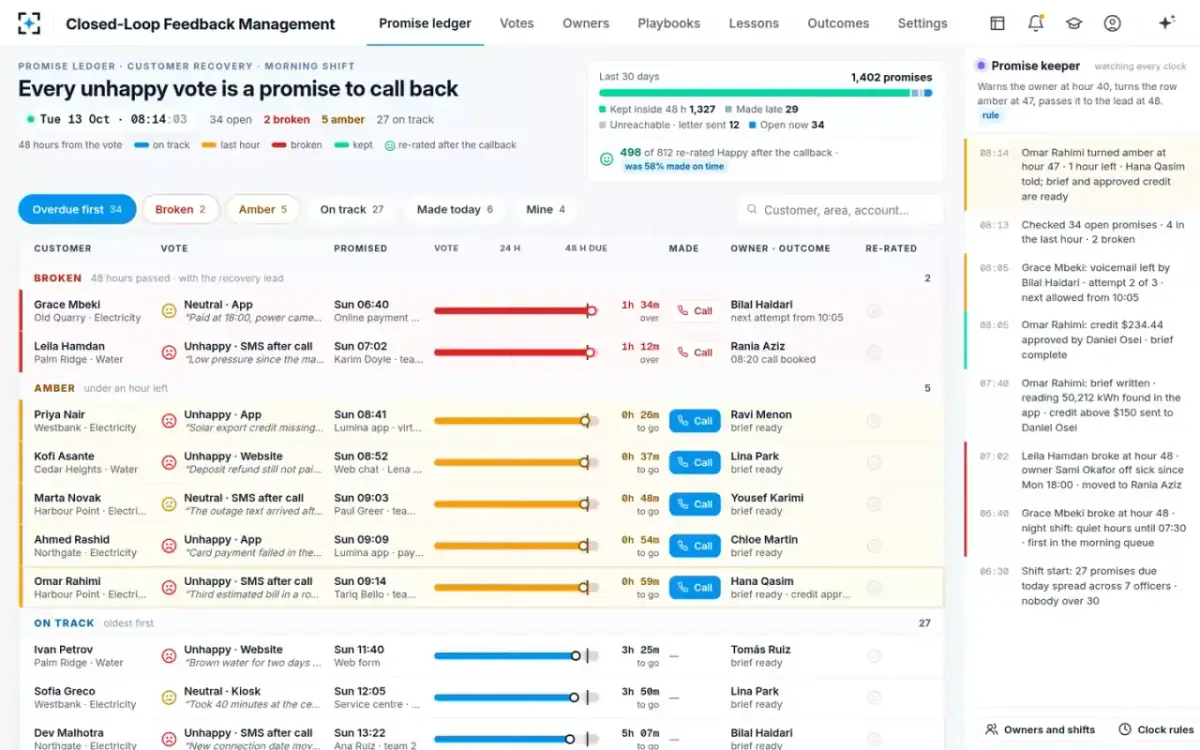Open the 07:02 Leila Hamdan broke log entry

point(1083,470)
